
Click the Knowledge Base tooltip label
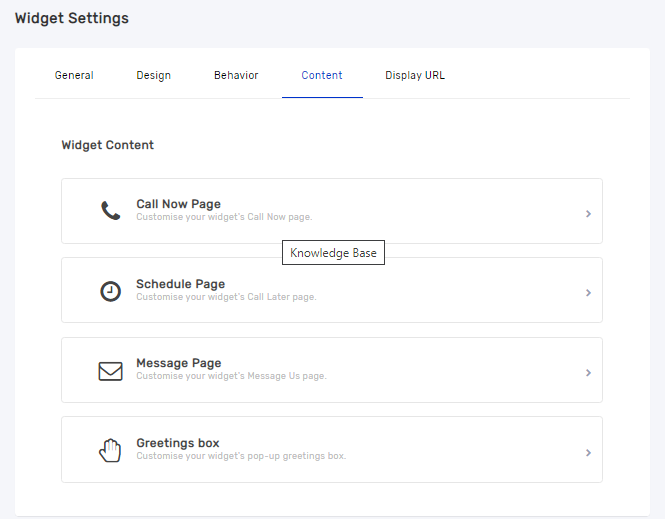point(333,253)
